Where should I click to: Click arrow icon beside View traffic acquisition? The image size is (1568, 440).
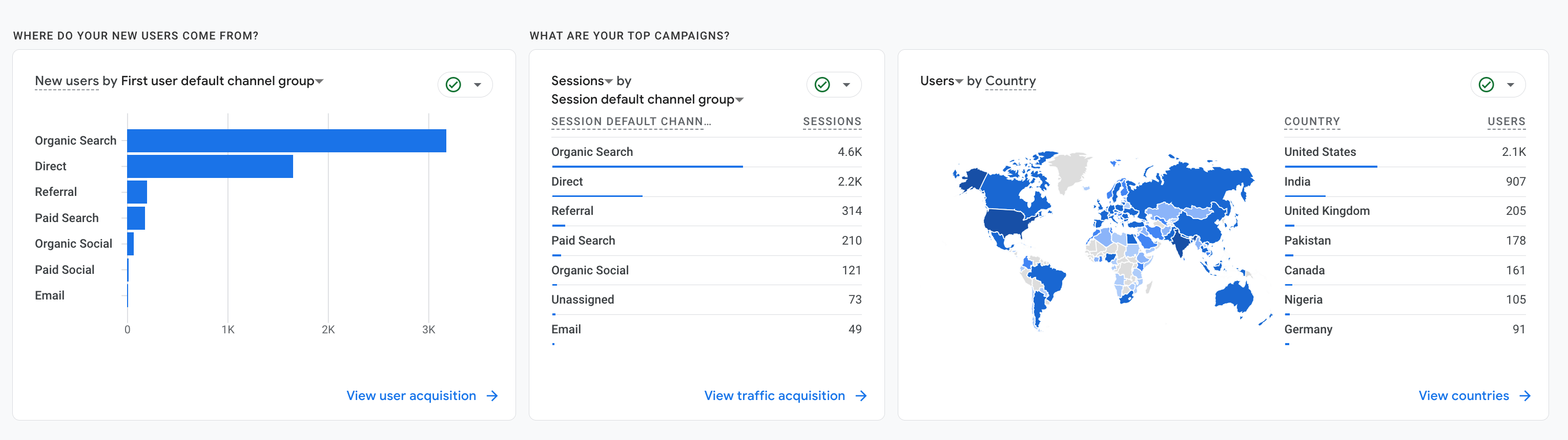(x=861, y=396)
